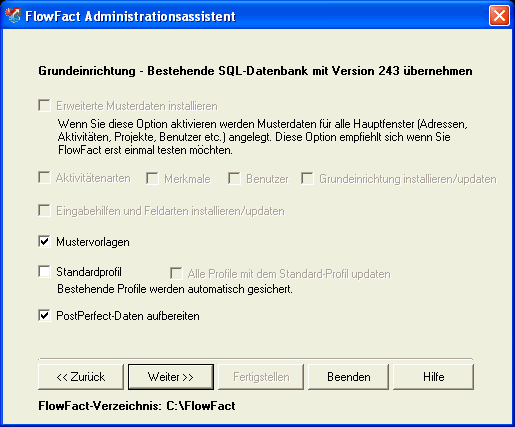Screen dimensions: 515x427
Task: Check Alle Profile mit dem Standard-Profil updaten
Action: click(x=176, y=273)
